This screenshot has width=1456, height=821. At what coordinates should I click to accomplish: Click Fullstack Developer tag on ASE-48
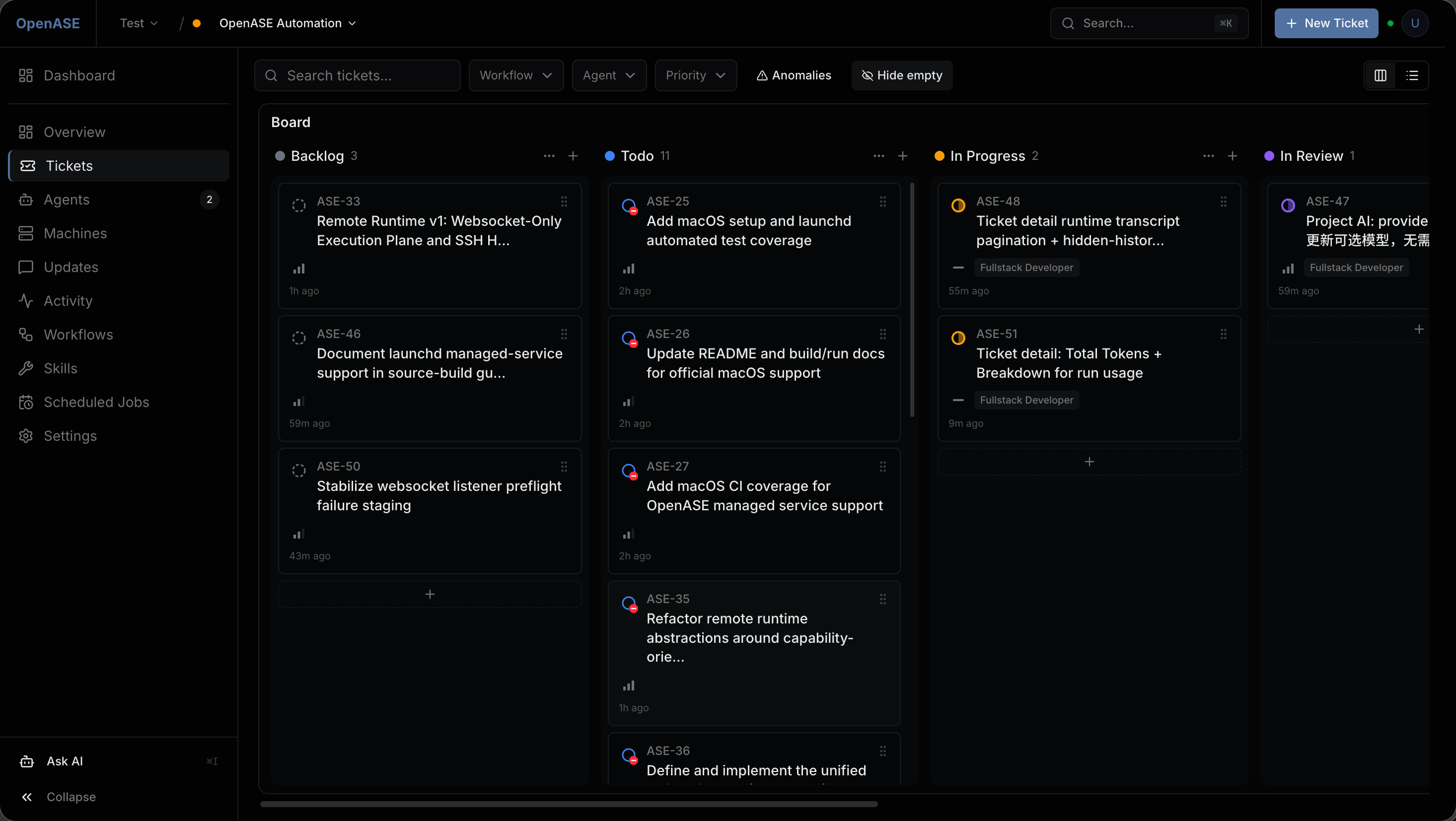coord(1026,268)
